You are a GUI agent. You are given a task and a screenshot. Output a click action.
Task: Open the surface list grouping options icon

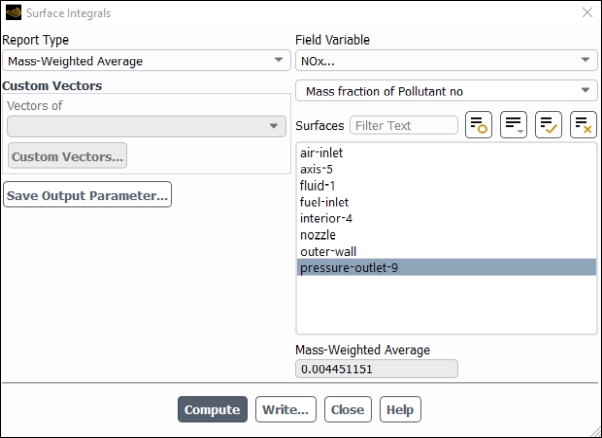[513, 125]
